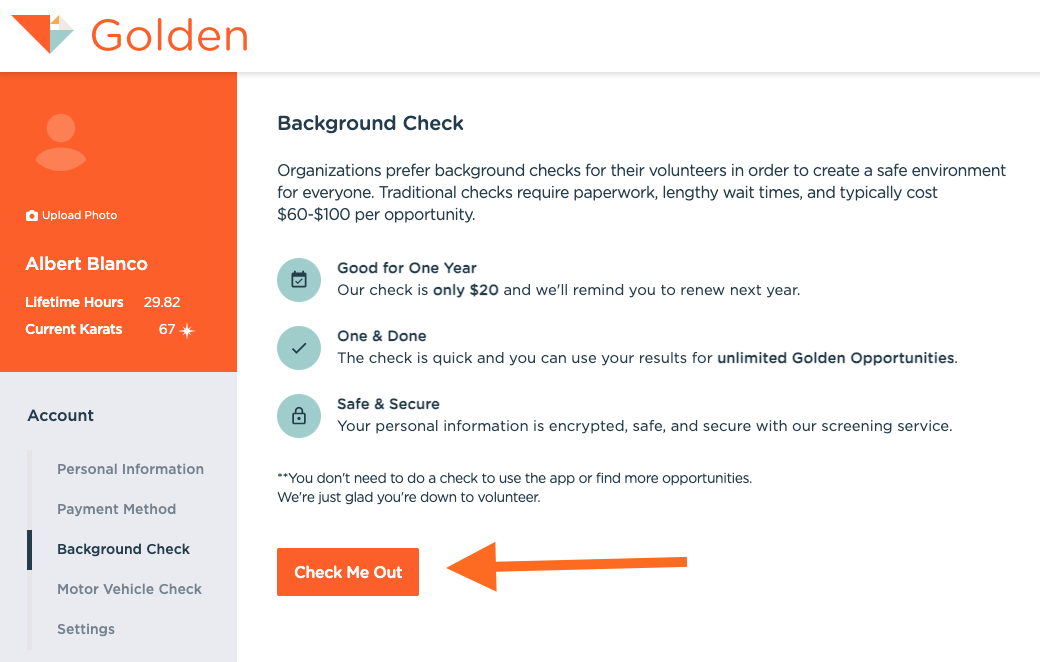This screenshot has width=1040, height=662.
Task: Click the Upload Photo link
Action: click(x=79, y=216)
